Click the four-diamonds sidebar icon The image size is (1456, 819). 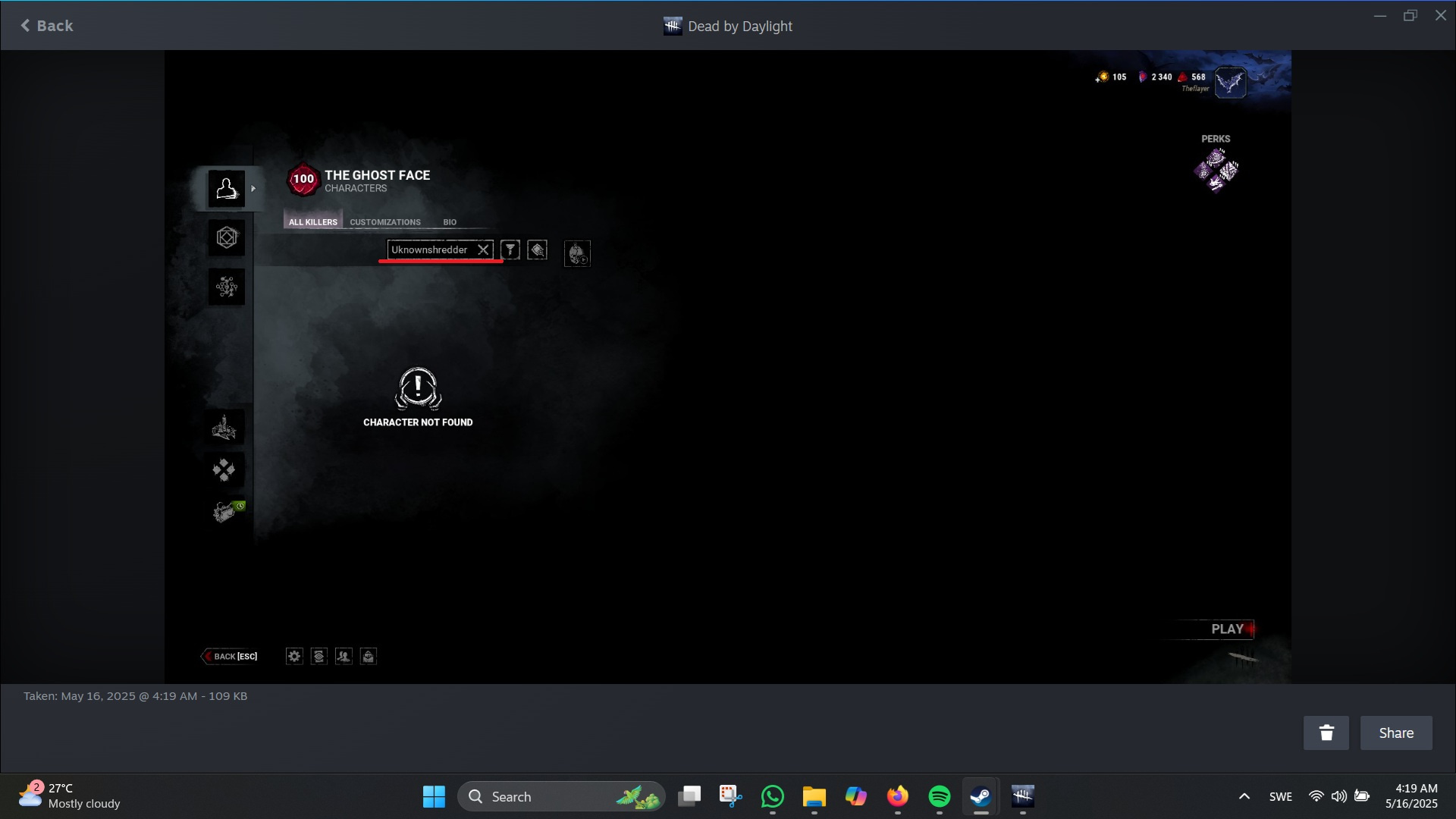pyautogui.click(x=224, y=470)
